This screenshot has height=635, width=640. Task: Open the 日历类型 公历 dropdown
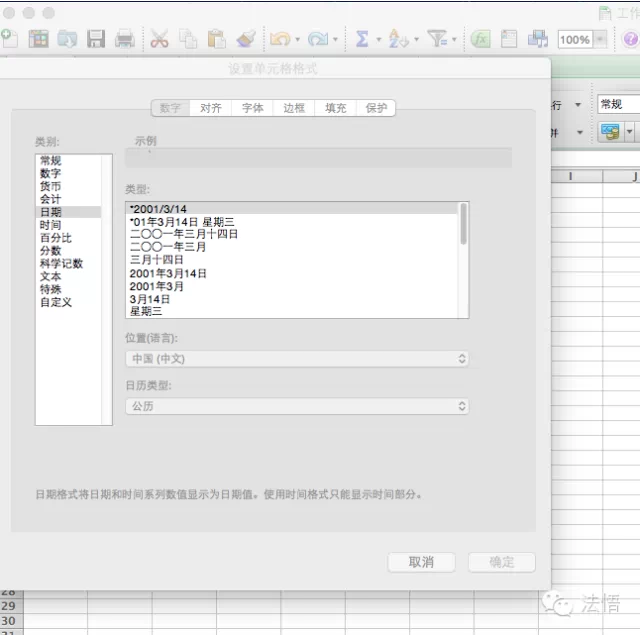(x=297, y=406)
